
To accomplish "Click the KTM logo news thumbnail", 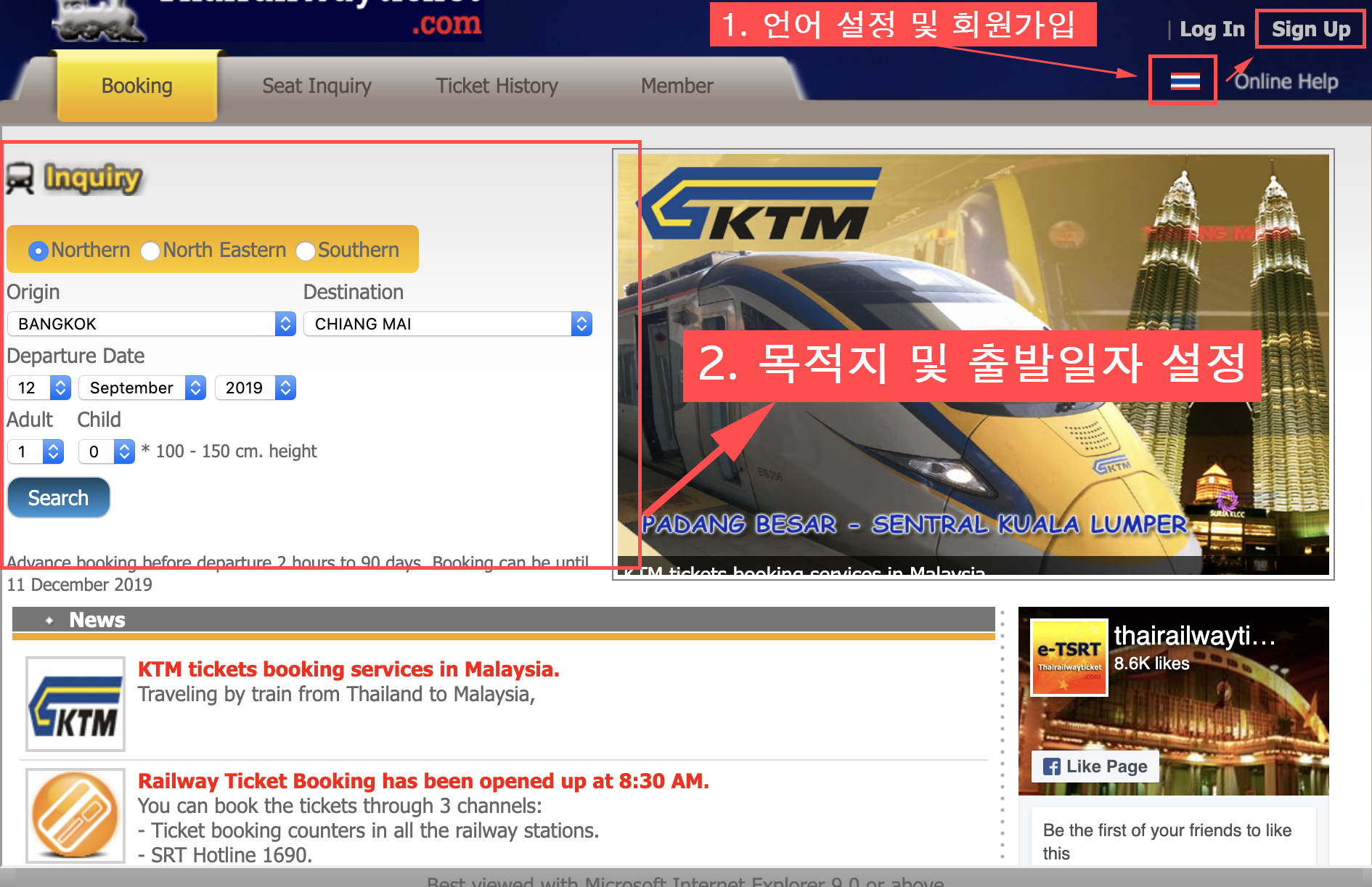I will [75, 703].
